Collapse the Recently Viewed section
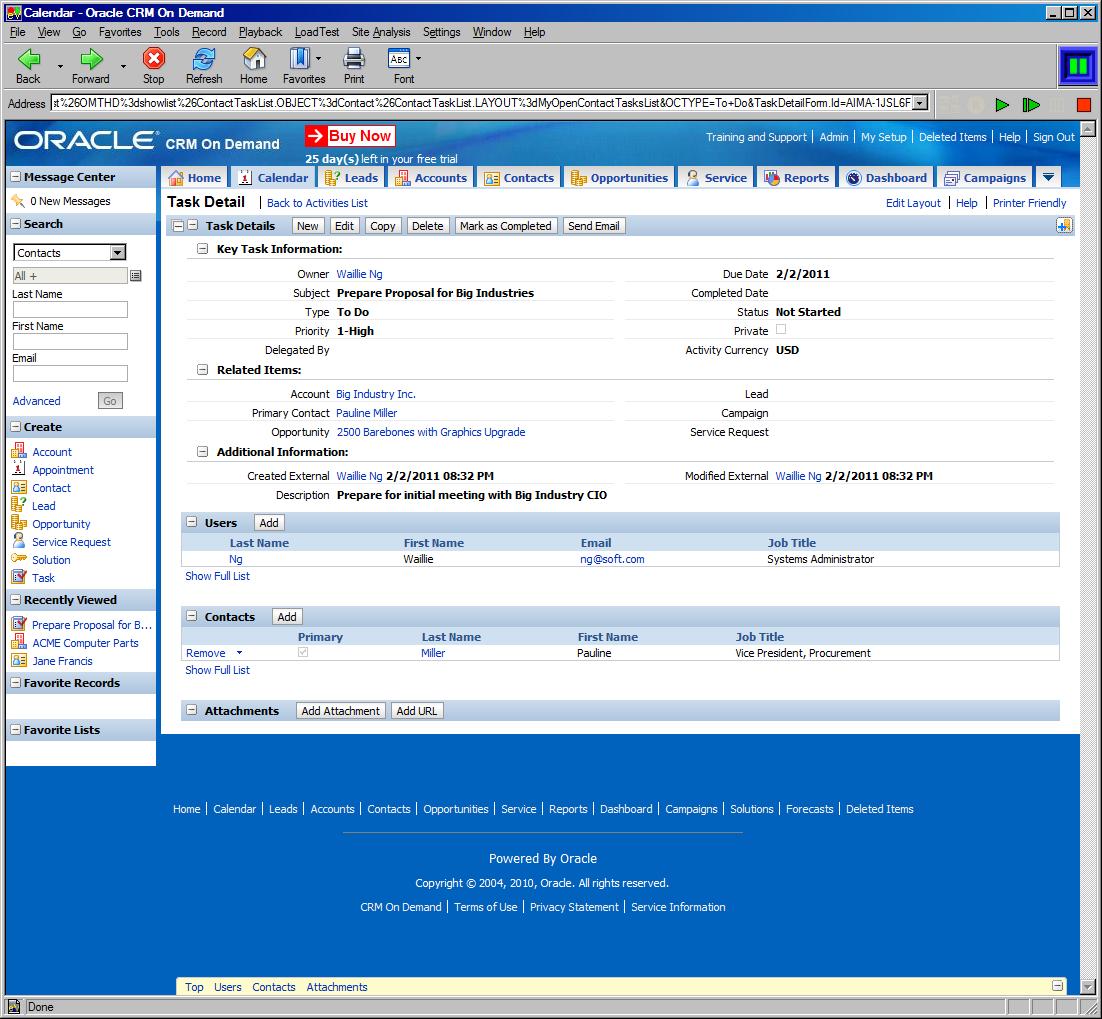This screenshot has width=1102, height=1019. (15, 600)
